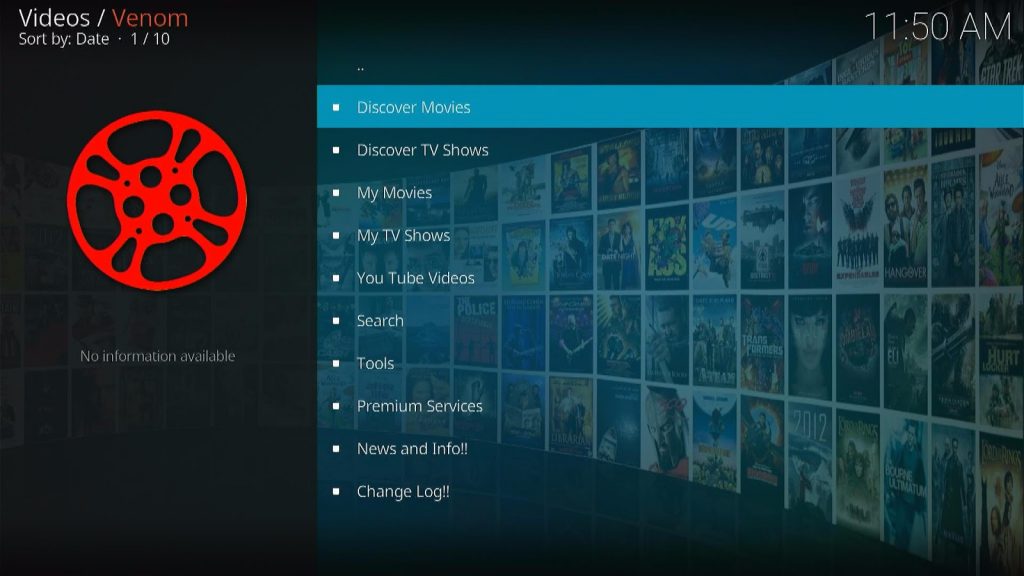The width and height of the screenshot is (1024, 576).
Task: Click the bullet icon beside My Movies
Action: tap(336, 193)
